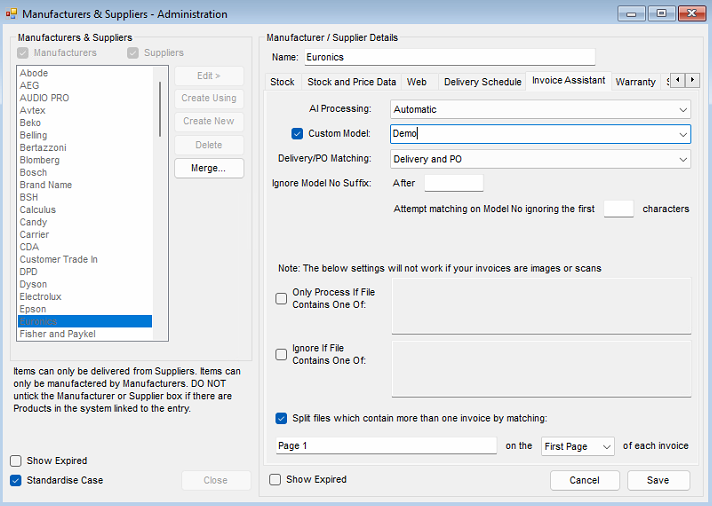The image size is (712, 506).
Task: Click the Close button at bottom left
Action: [x=216, y=481]
